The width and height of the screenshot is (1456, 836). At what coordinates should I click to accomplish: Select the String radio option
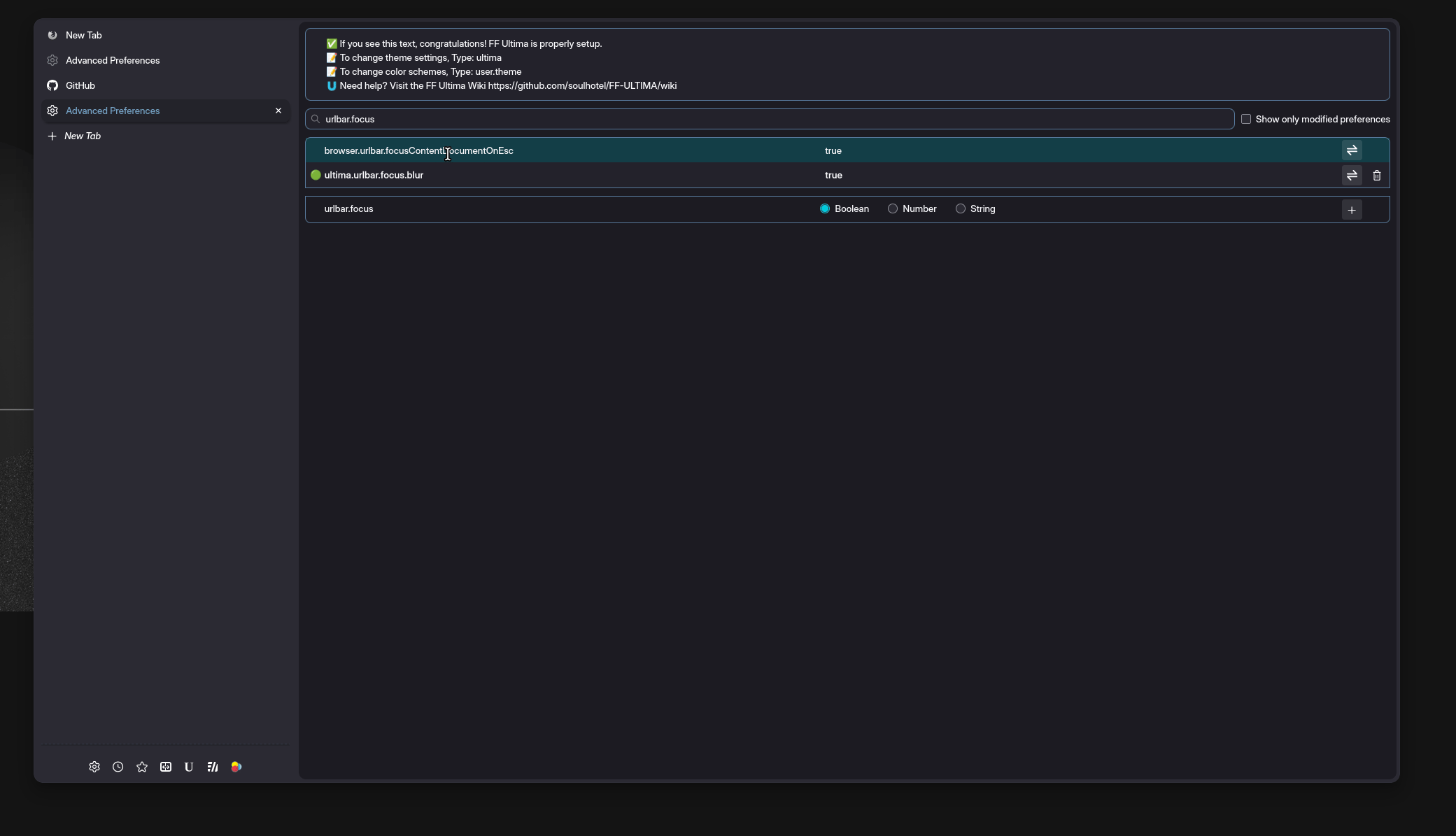[961, 208]
